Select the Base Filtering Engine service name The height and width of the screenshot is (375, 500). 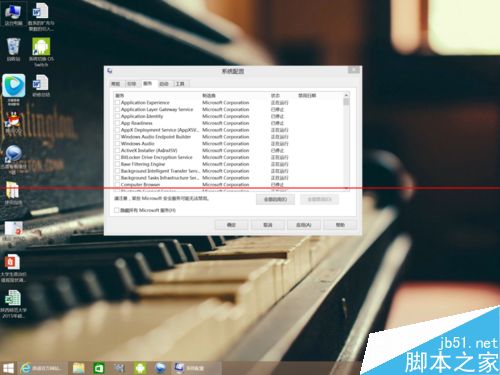coord(143,164)
